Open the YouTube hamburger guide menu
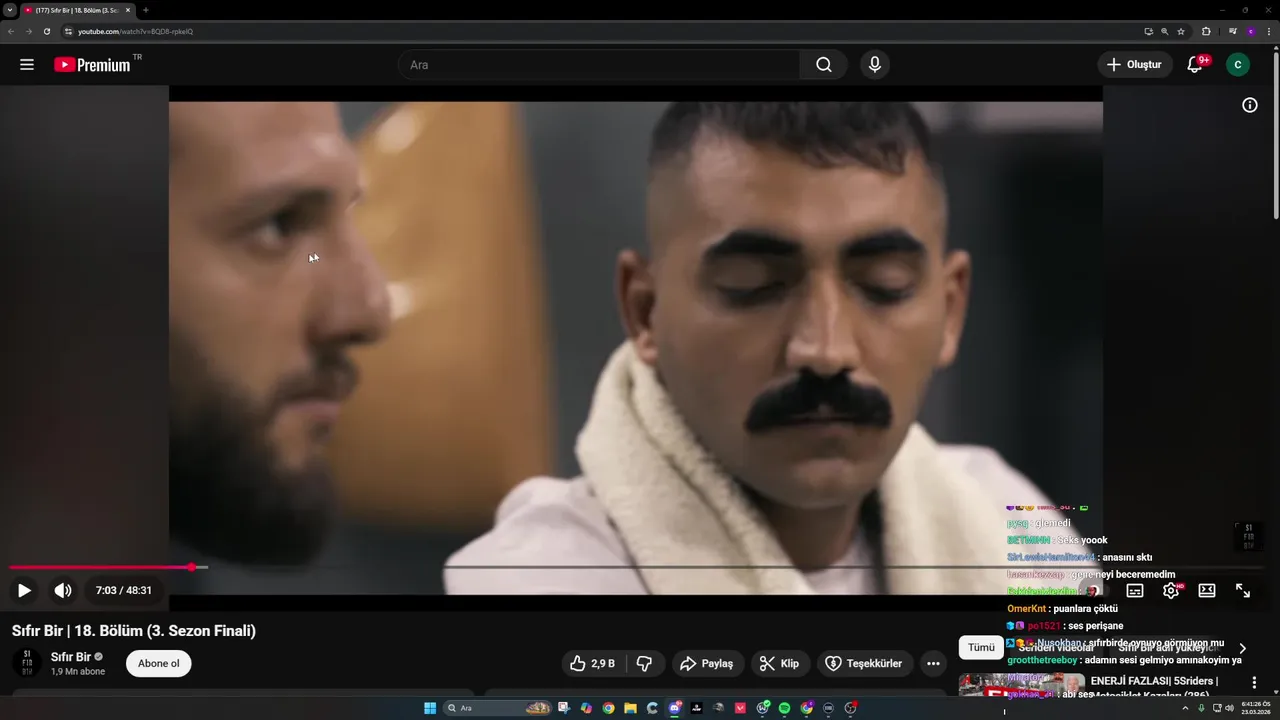This screenshot has height=720, width=1280. coord(27,65)
